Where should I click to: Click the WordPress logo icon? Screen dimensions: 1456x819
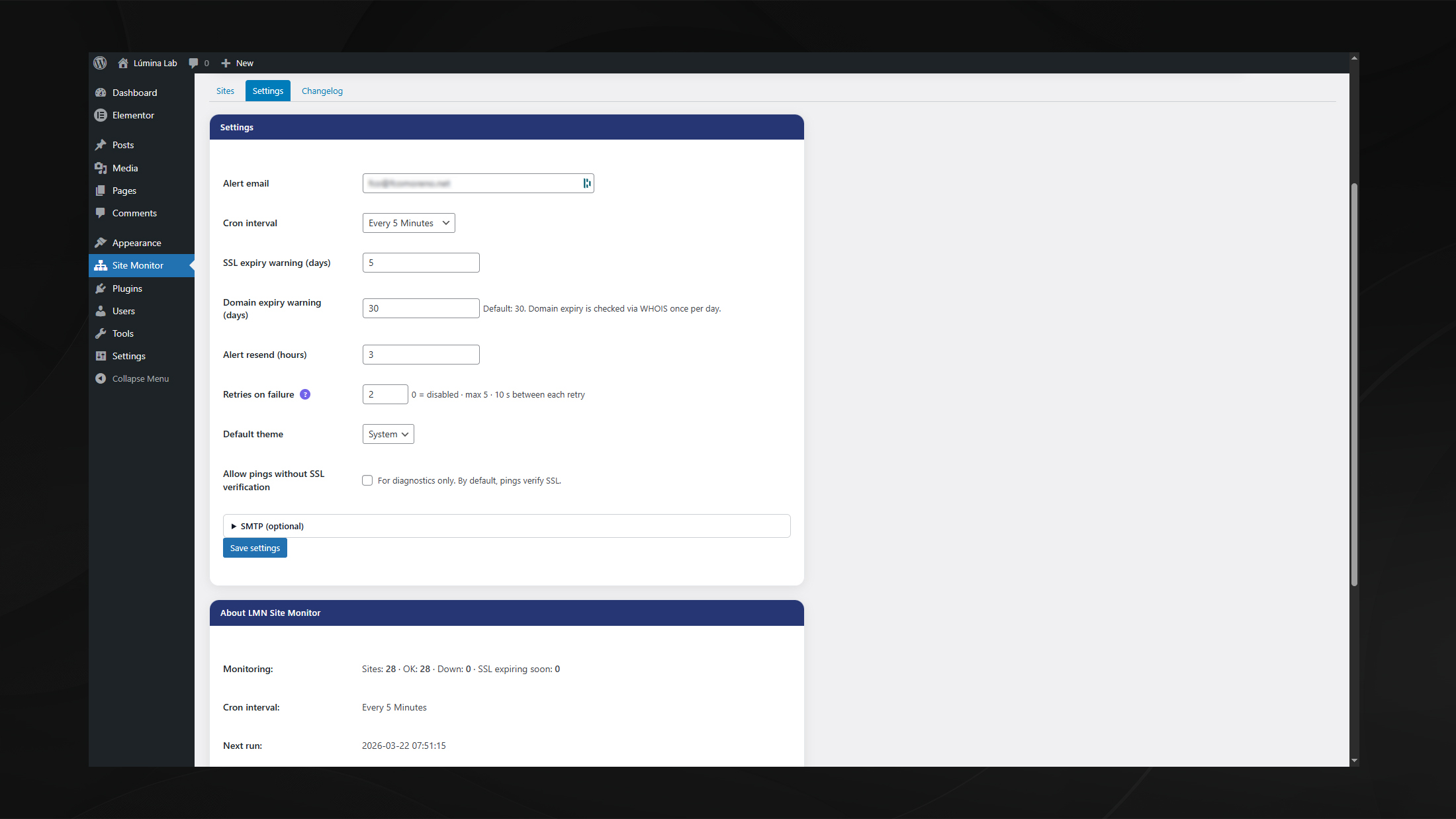[x=100, y=63]
